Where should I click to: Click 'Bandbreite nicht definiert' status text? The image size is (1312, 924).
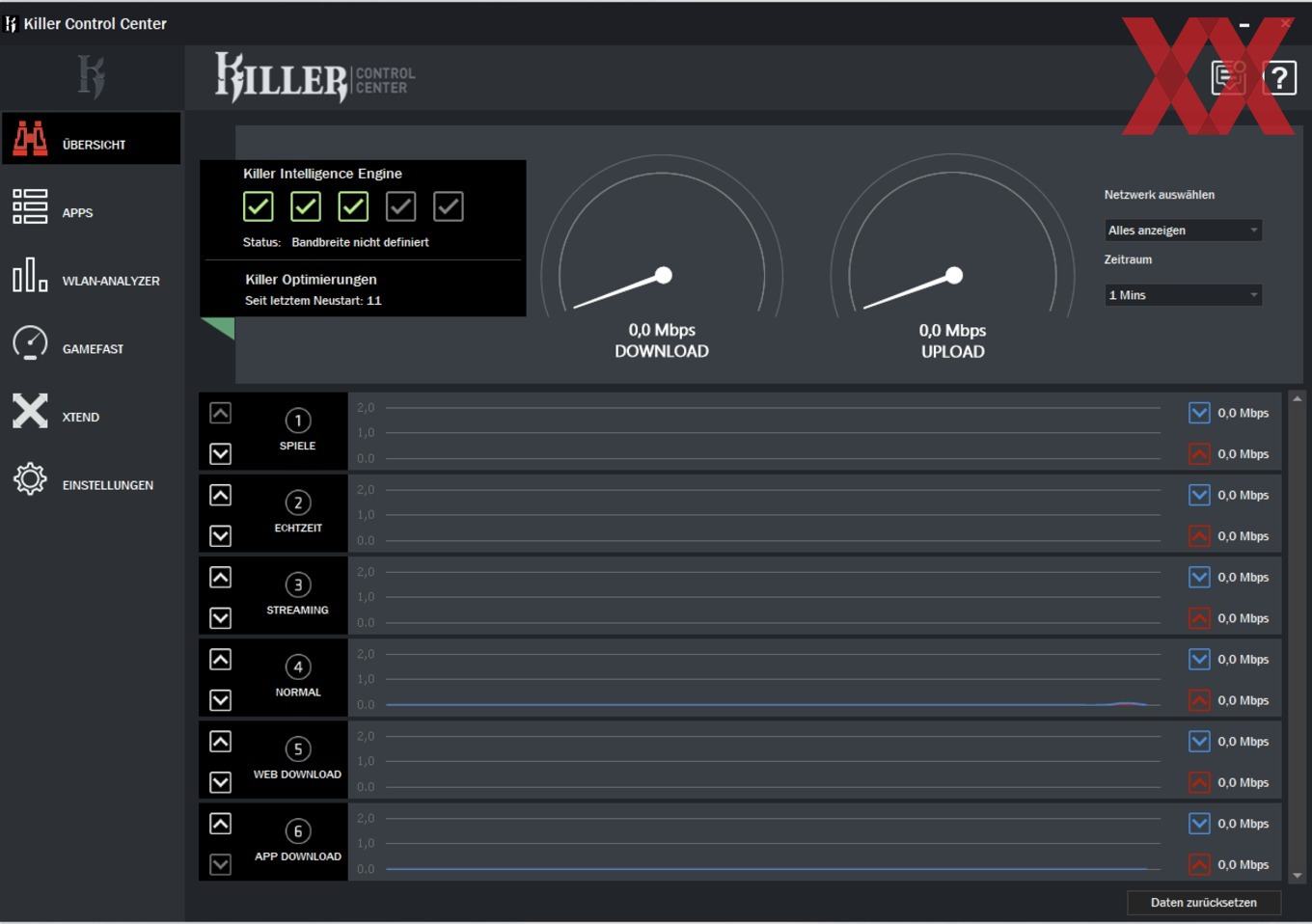click(x=360, y=242)
